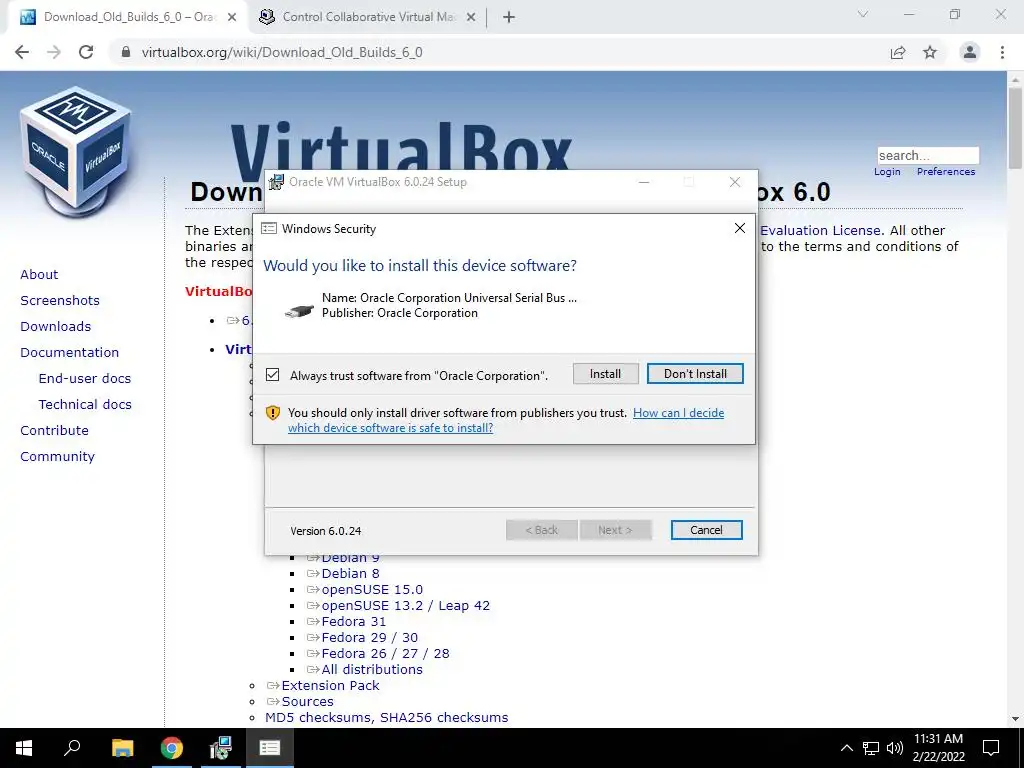Close the Oracle VM VirtualBox Setup window
This screenshot has height=768, width=1024.
point(735,182)
